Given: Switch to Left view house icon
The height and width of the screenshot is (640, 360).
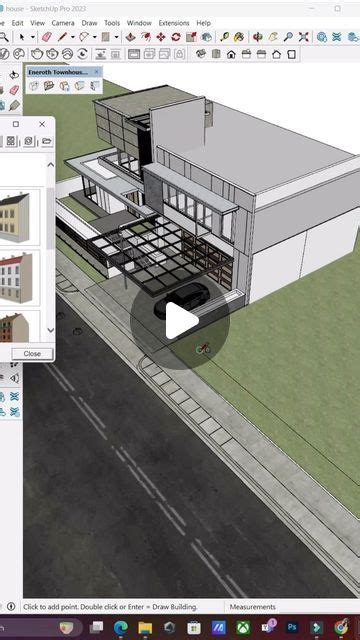Looking at the screenshot, I should tap(276, 54).
